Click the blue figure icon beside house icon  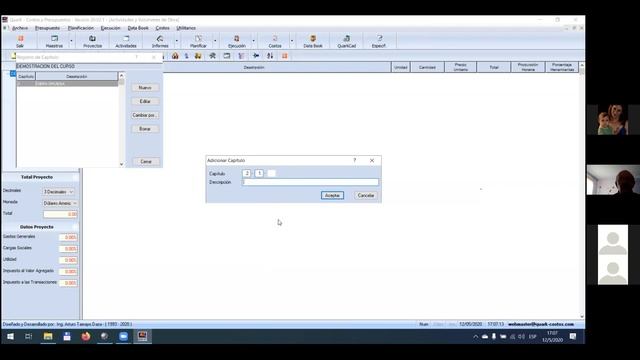coord(187,56)
